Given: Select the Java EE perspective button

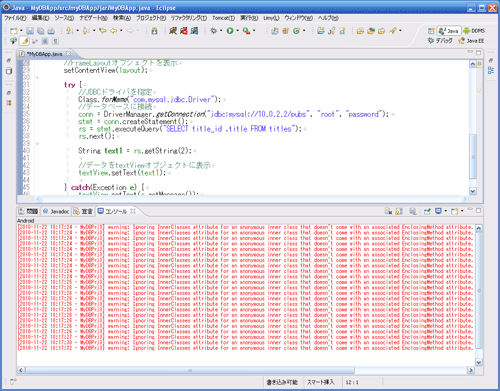Looking at the screenshot, I should (471, 41).
